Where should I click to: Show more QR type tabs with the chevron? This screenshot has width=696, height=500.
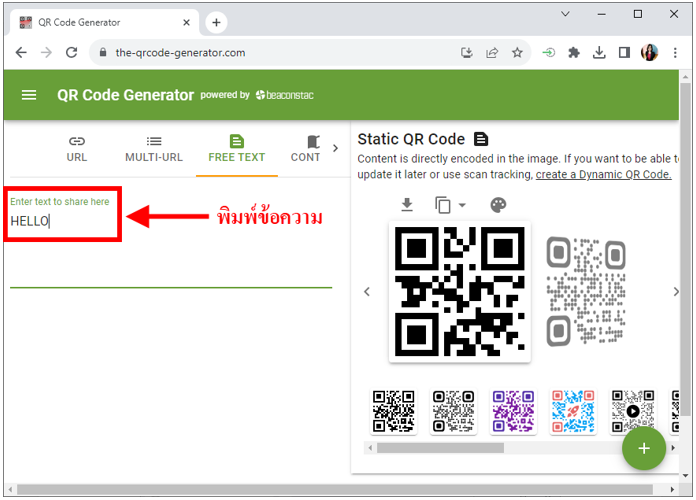pos(335,148)
